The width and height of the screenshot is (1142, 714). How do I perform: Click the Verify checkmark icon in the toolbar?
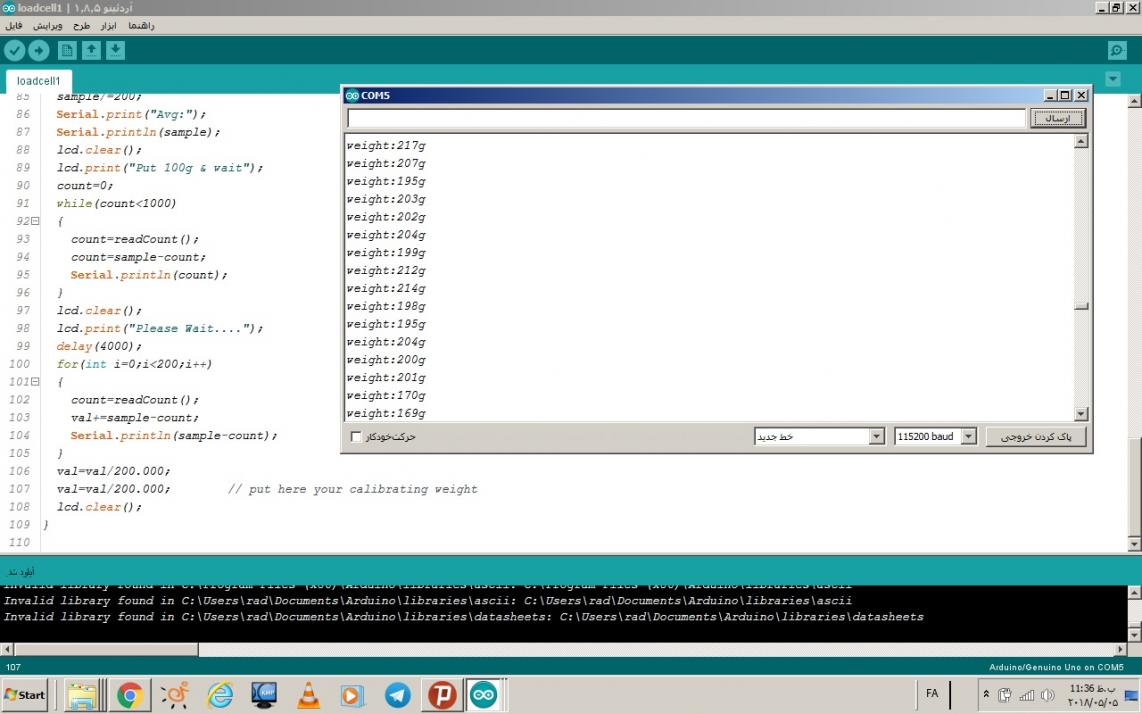[x=15, y=51]
